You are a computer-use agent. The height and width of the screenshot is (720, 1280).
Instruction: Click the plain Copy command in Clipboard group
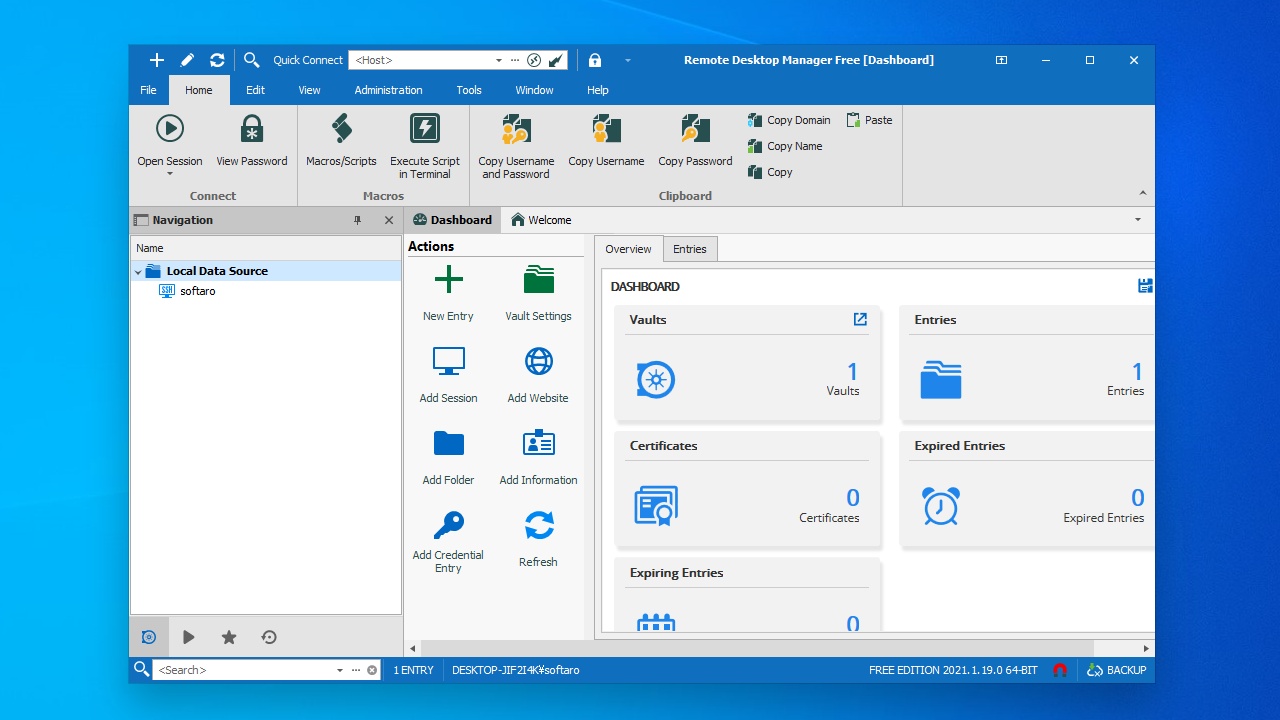click(770, 172)
